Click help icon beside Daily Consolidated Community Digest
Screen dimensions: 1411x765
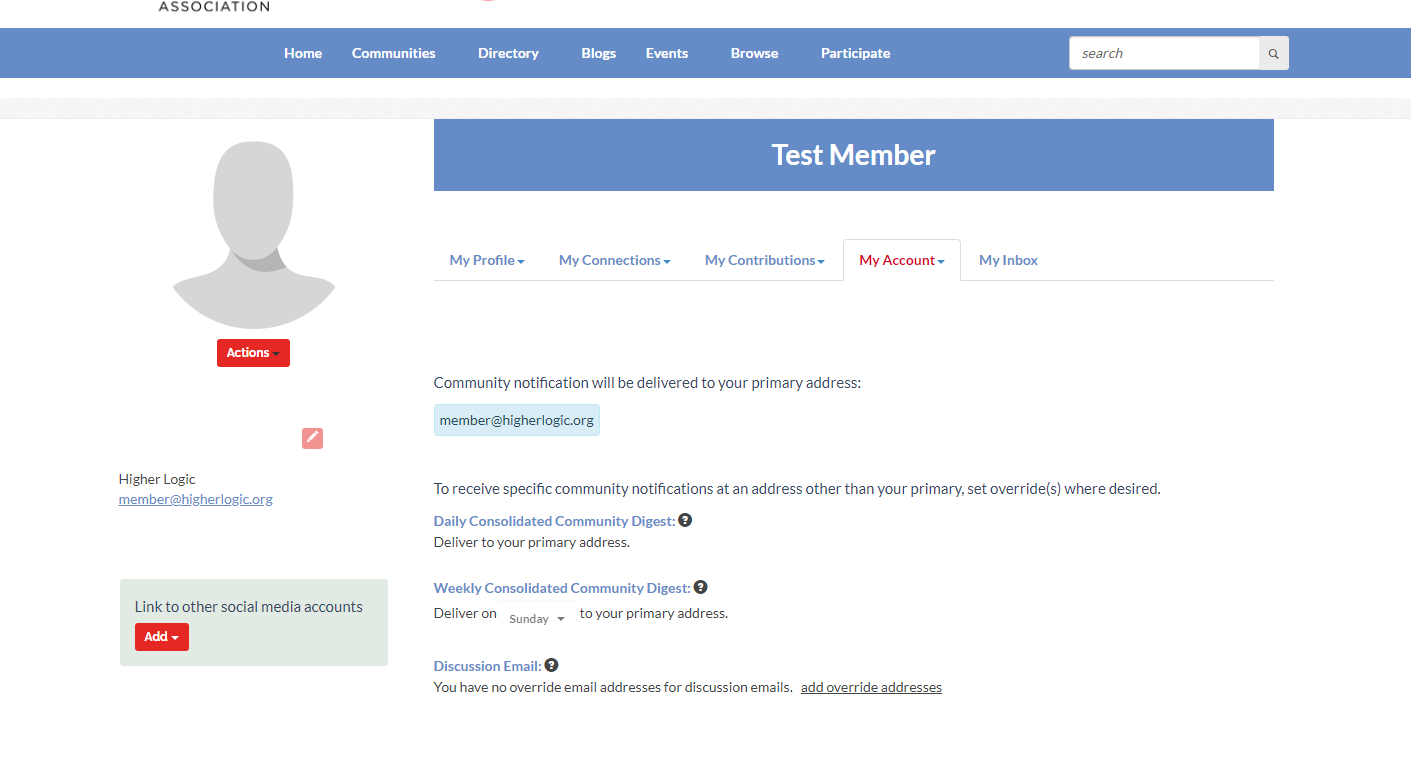685,520
